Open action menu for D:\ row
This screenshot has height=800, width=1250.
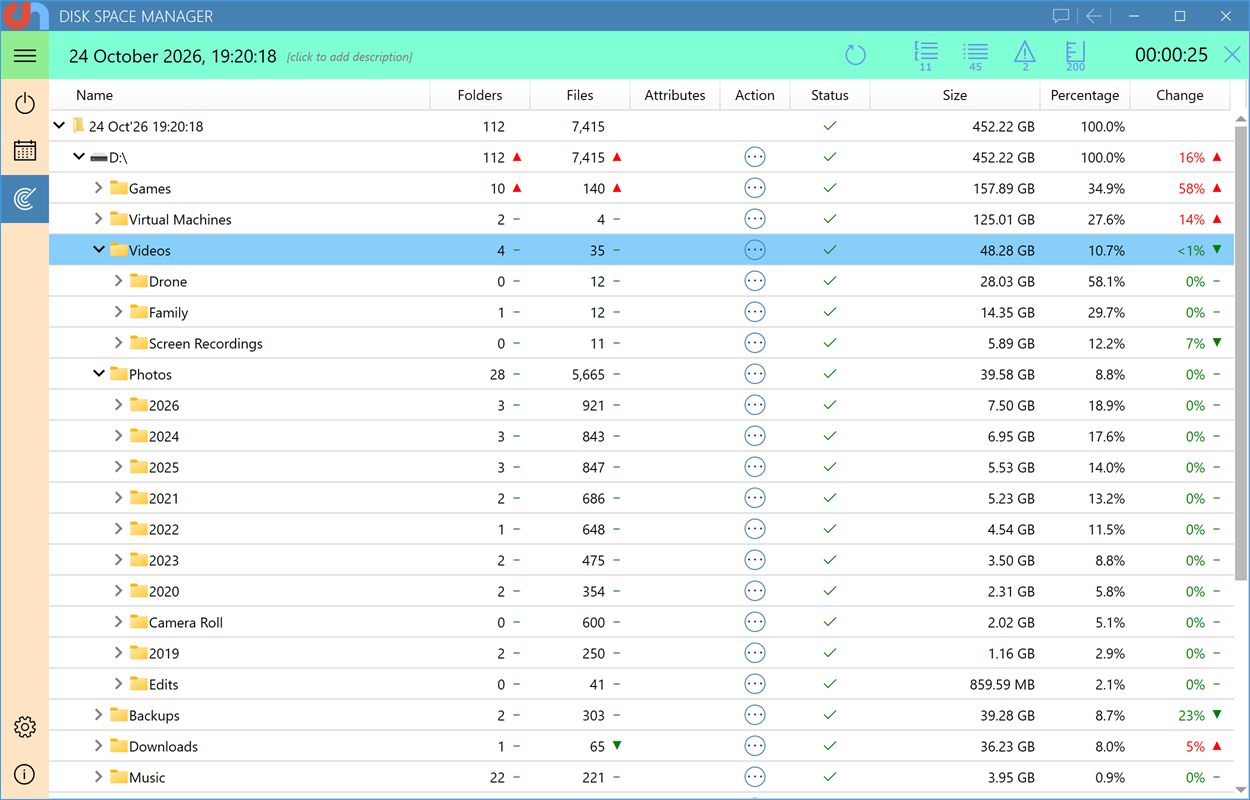(x=755, y=157)
